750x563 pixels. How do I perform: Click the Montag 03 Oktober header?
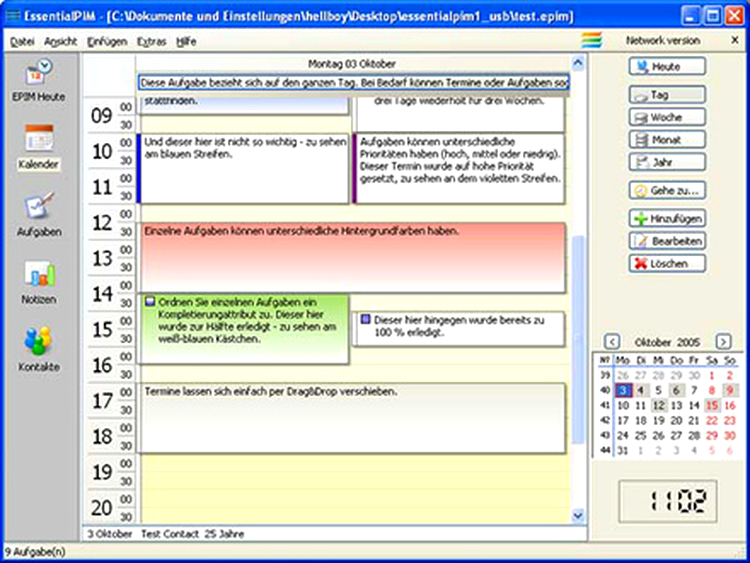[x=352, y=64]
